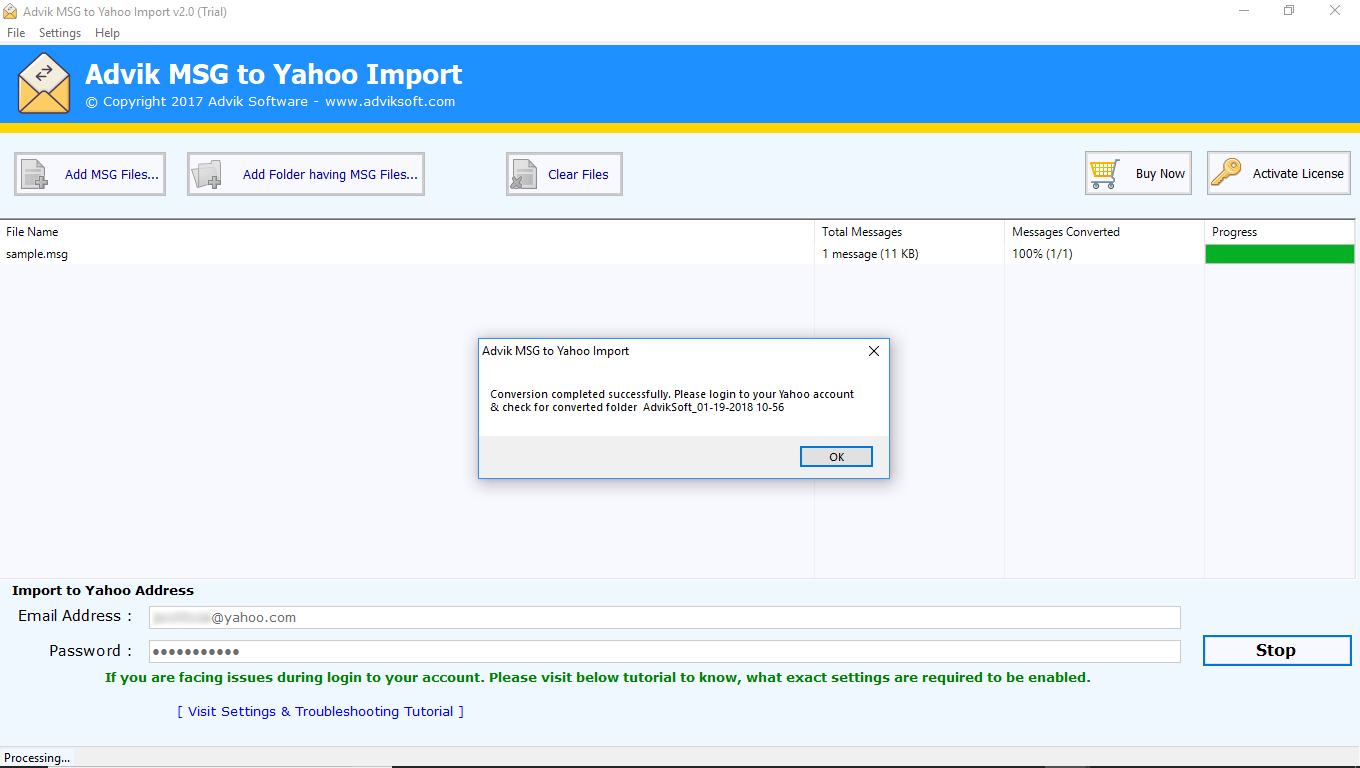Select the sample.msg file row
This screenshot has width=1360, height=768.
point(680,254)
